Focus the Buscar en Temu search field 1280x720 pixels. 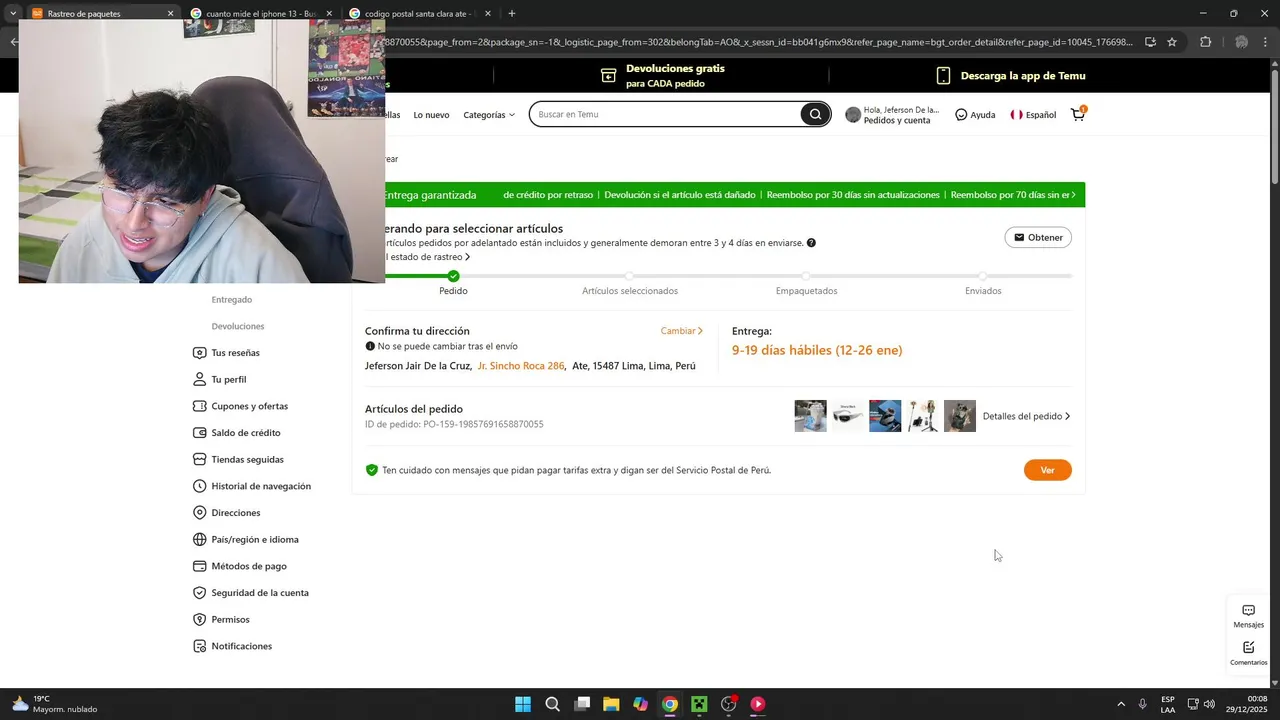tap(666, 114)
